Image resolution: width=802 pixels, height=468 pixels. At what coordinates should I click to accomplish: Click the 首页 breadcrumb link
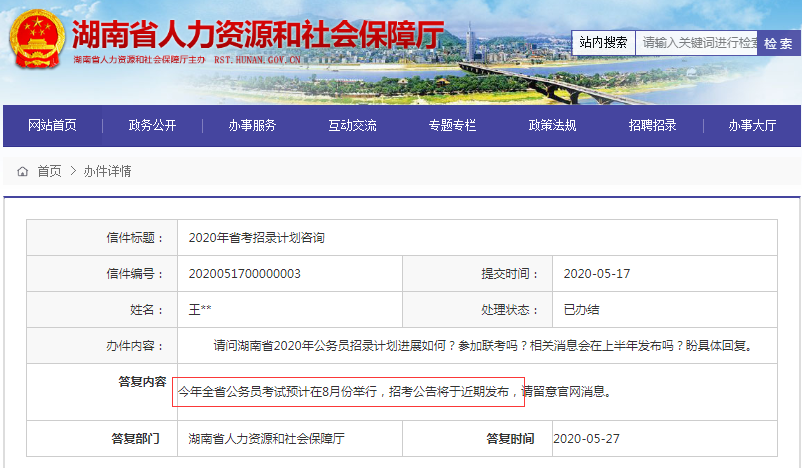[49, 171]
